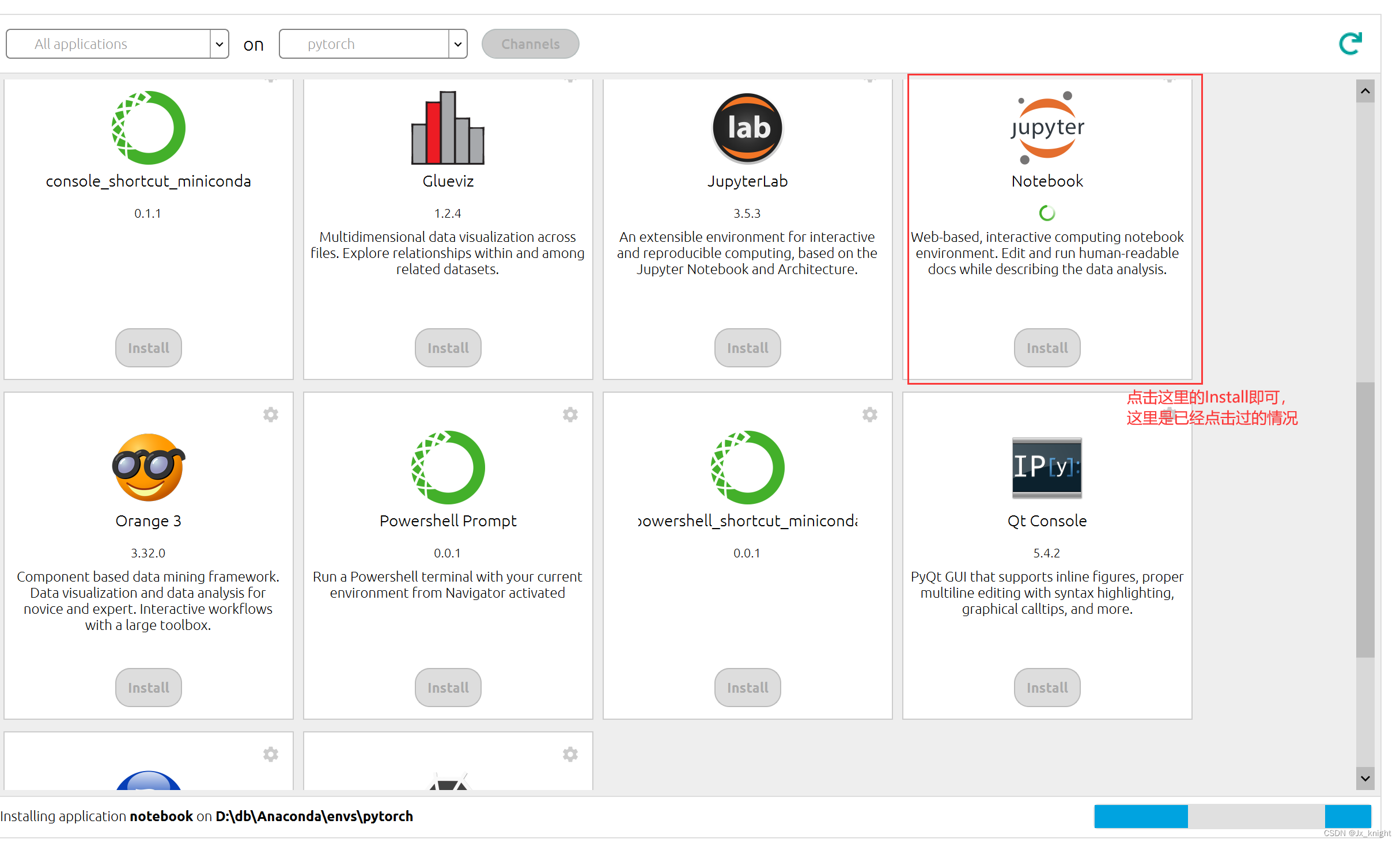This screenshot has height=843, width=1400.
Task: Install JupyterLab 3.5.3
Action: [747, 348]
